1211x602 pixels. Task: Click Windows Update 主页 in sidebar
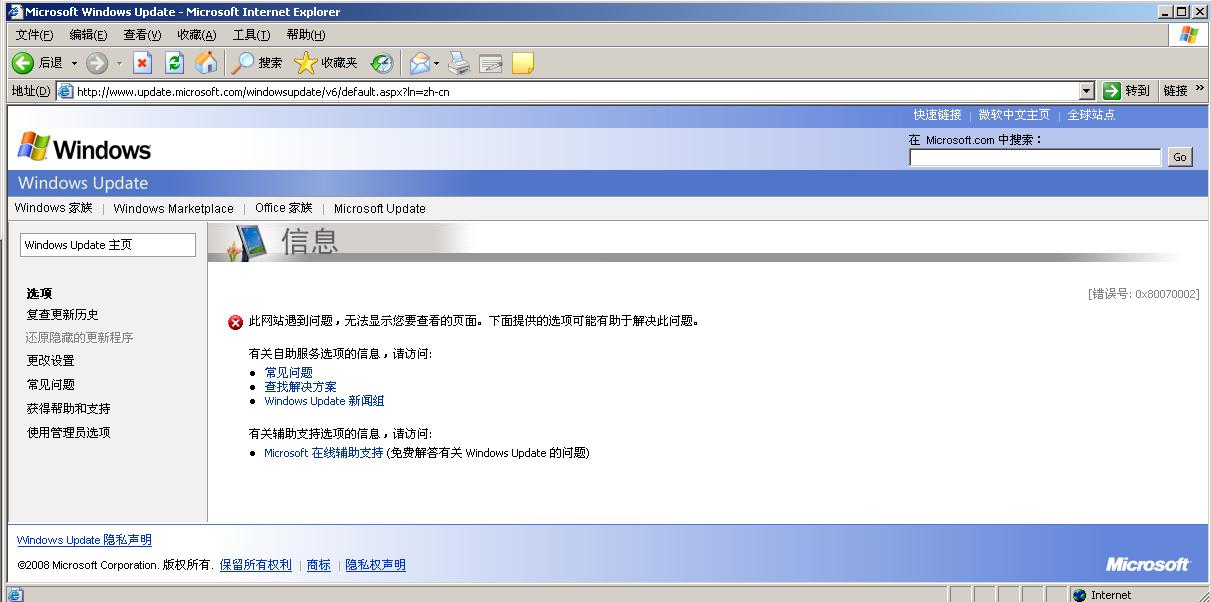pyautogui.click(x=108, y=245)
